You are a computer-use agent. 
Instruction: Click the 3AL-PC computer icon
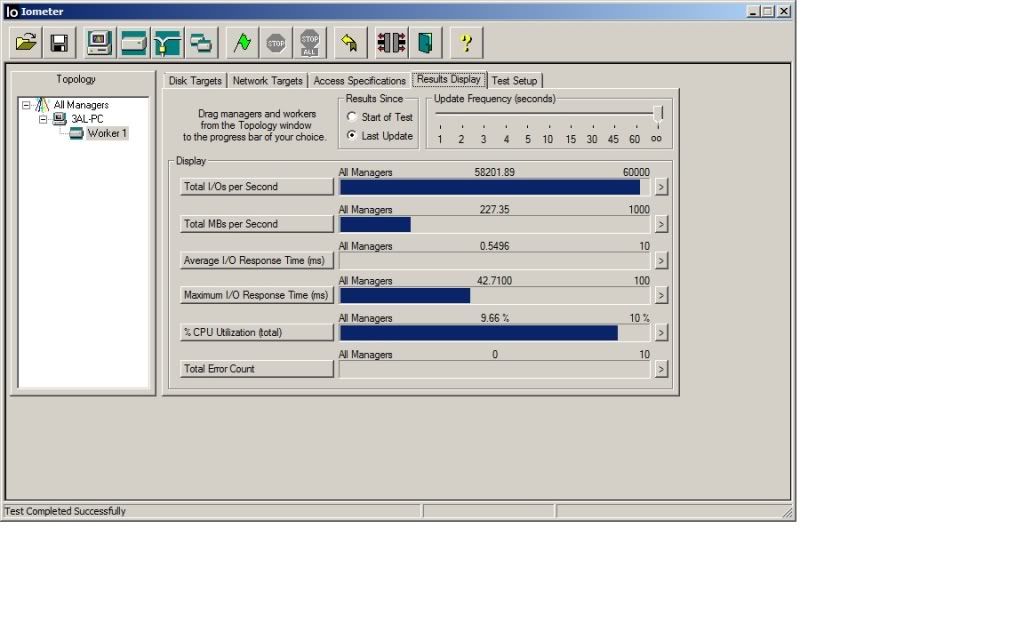pyautogui.click(x=59, y=119)
